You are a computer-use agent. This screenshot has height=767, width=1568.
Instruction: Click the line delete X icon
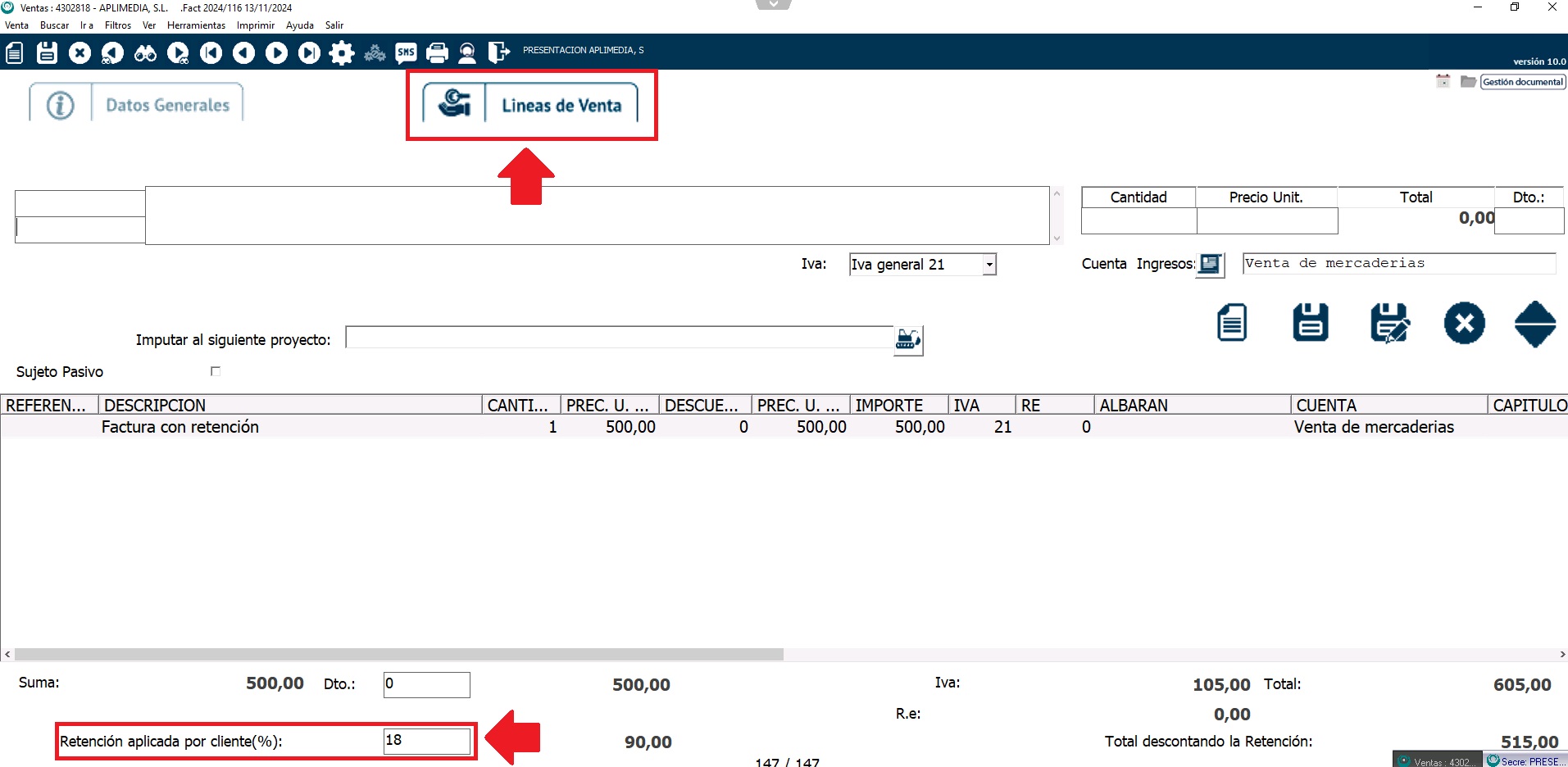[1464, 323]
